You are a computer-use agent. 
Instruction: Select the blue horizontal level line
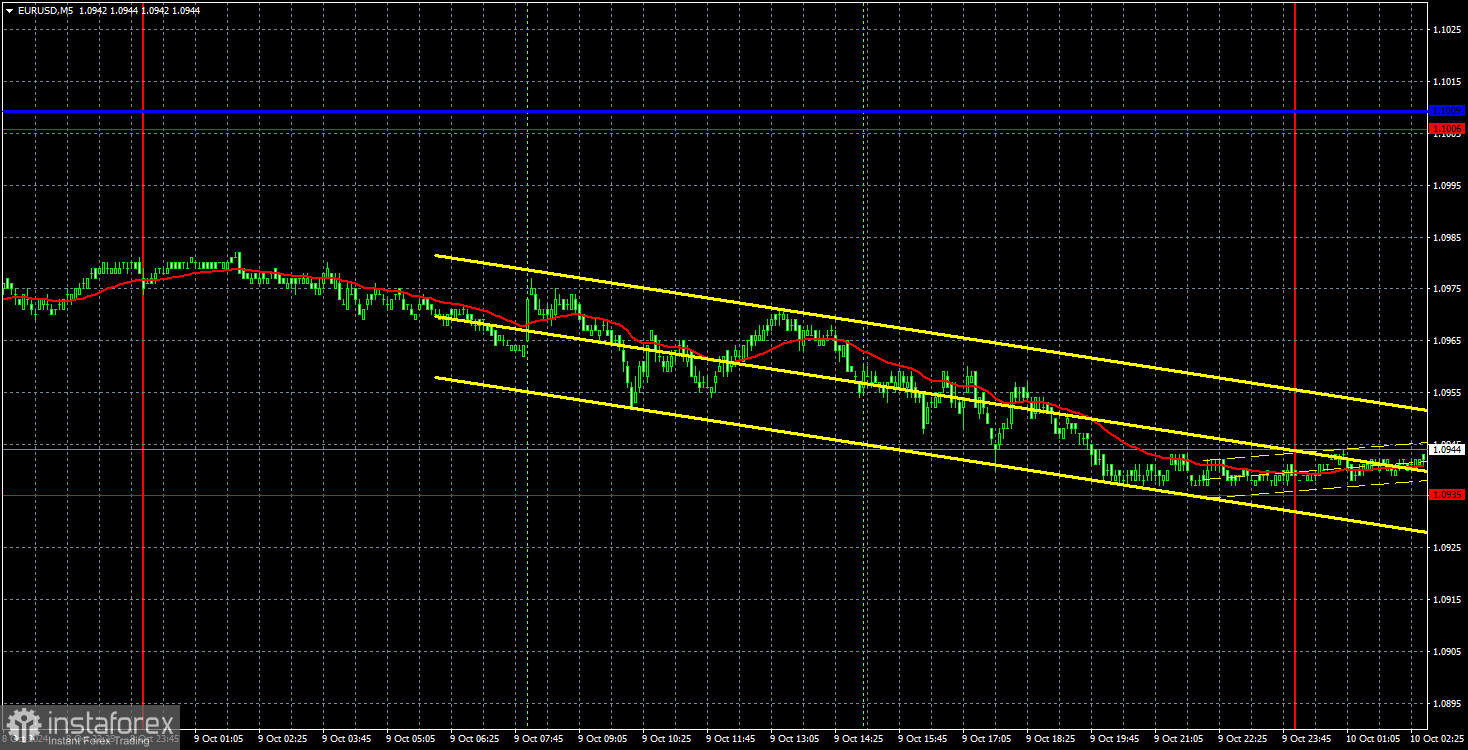pyautogui.click(x=714, y=111)
